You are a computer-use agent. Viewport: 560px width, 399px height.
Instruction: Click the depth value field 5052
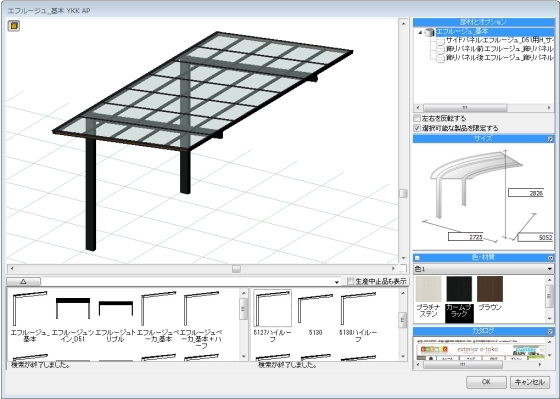pos(535,237)
